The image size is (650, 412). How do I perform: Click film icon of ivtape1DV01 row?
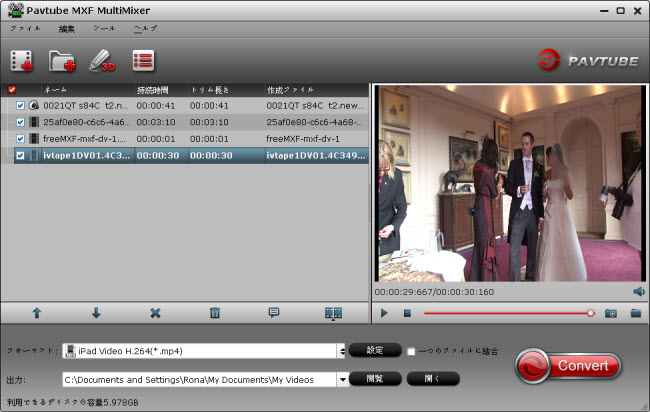tap(34, 155)
